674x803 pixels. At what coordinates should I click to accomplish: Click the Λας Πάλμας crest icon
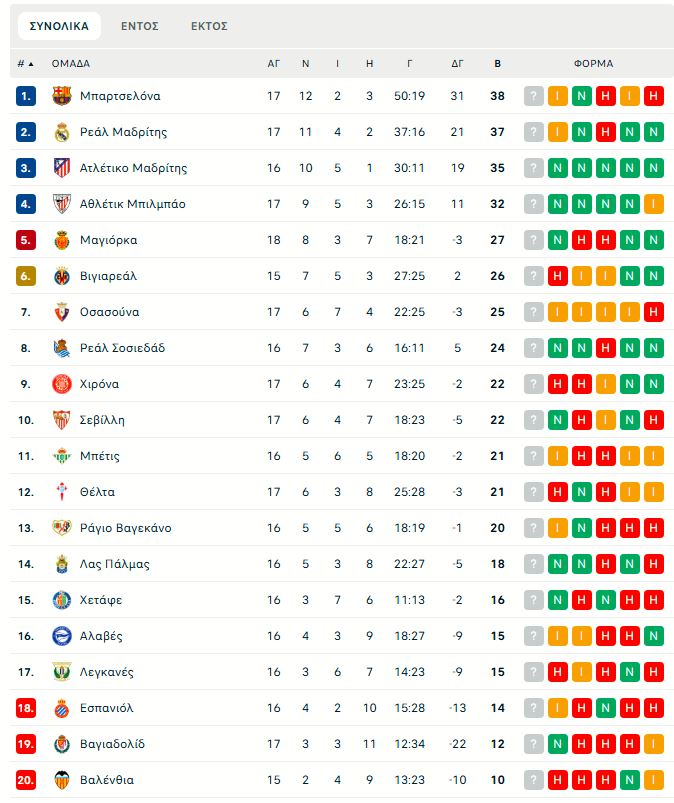pos(62,564)
